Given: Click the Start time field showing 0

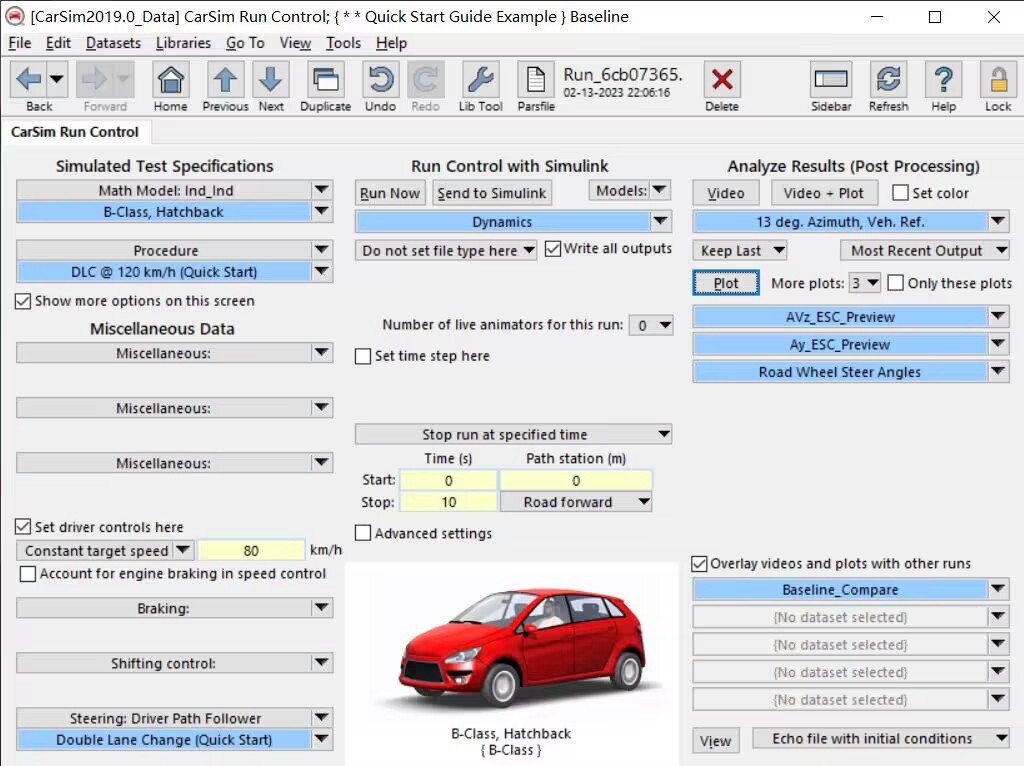Looking at the screenshot, I should point(449,481).
